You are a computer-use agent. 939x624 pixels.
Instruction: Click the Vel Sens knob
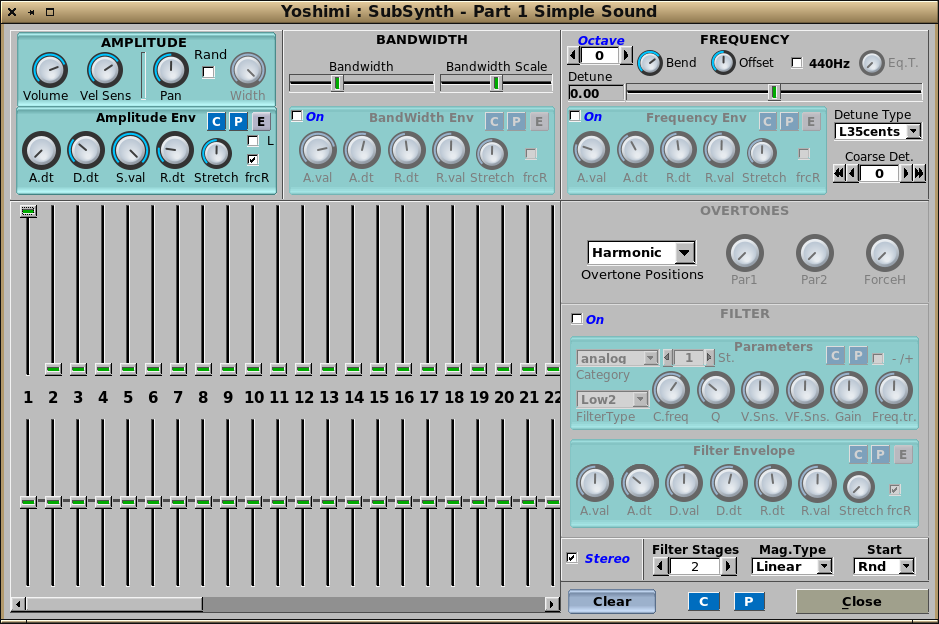pyautogui.click(x=104, y=70)
